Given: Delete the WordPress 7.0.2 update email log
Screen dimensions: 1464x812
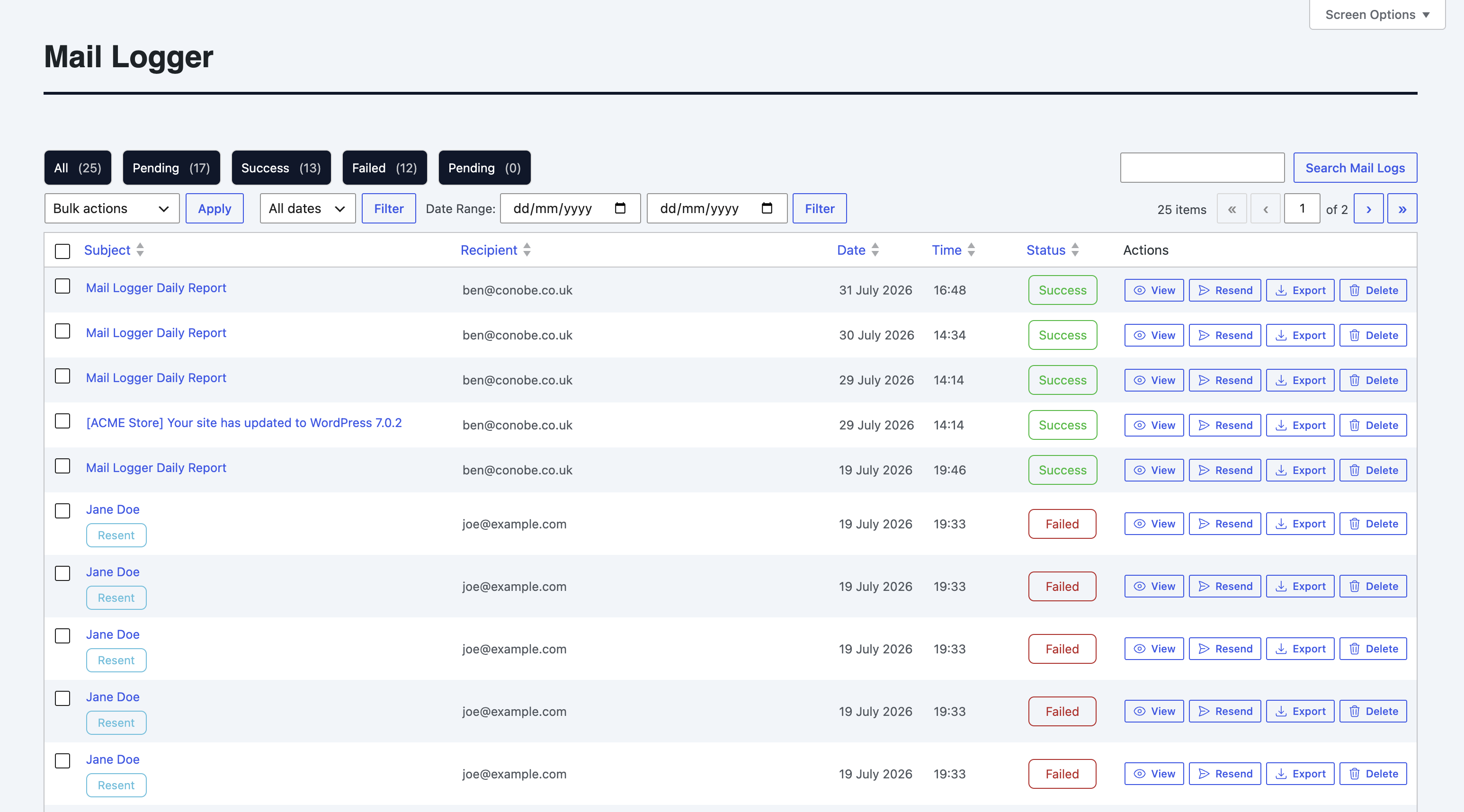Looking at the screenshot, I should click(1373, 425).
